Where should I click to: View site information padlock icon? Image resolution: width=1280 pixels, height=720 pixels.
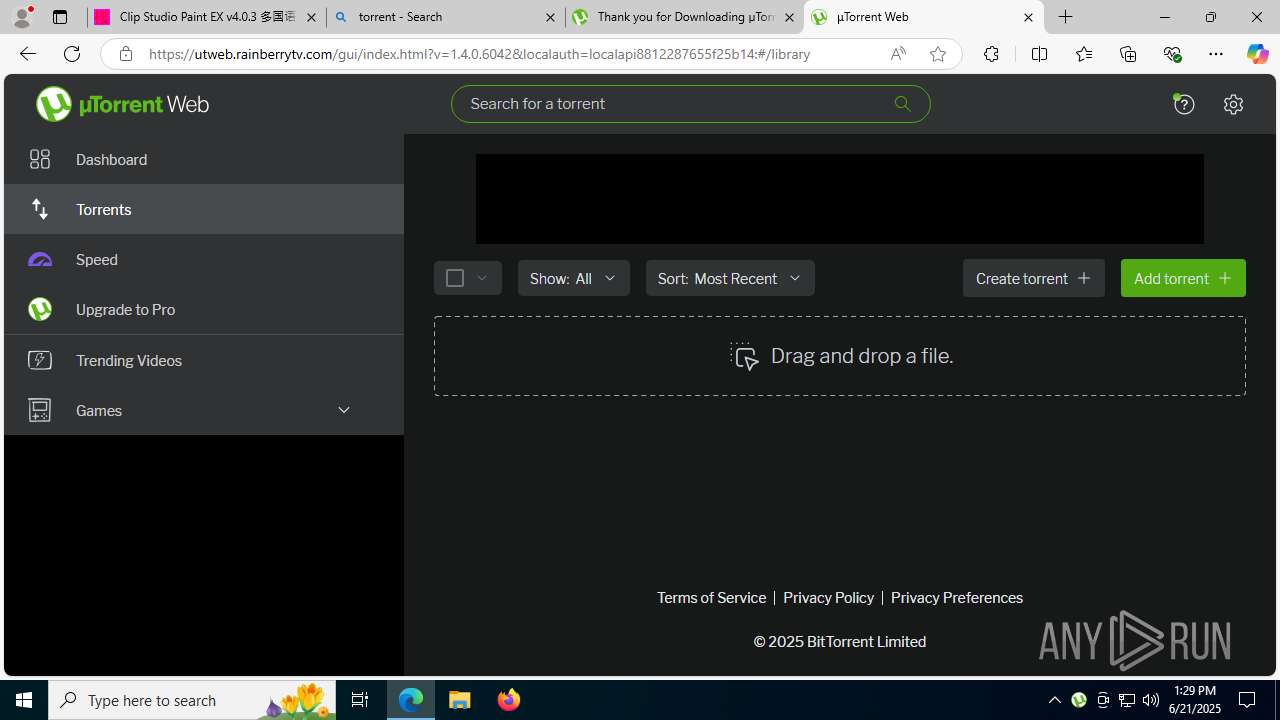point(125,54)
